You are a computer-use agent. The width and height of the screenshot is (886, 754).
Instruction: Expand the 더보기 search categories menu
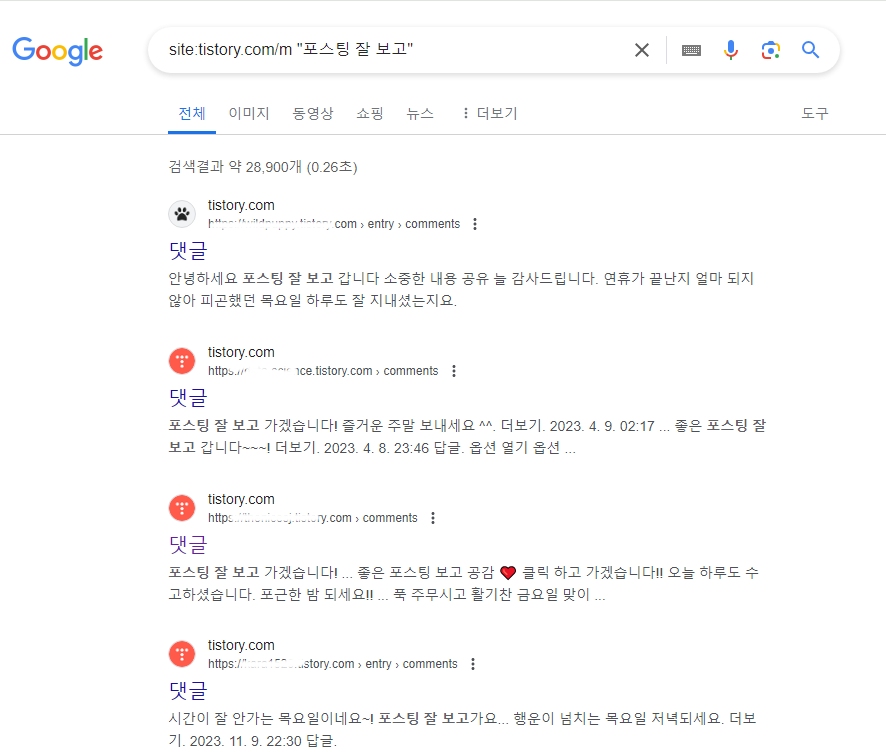[488, 113]
